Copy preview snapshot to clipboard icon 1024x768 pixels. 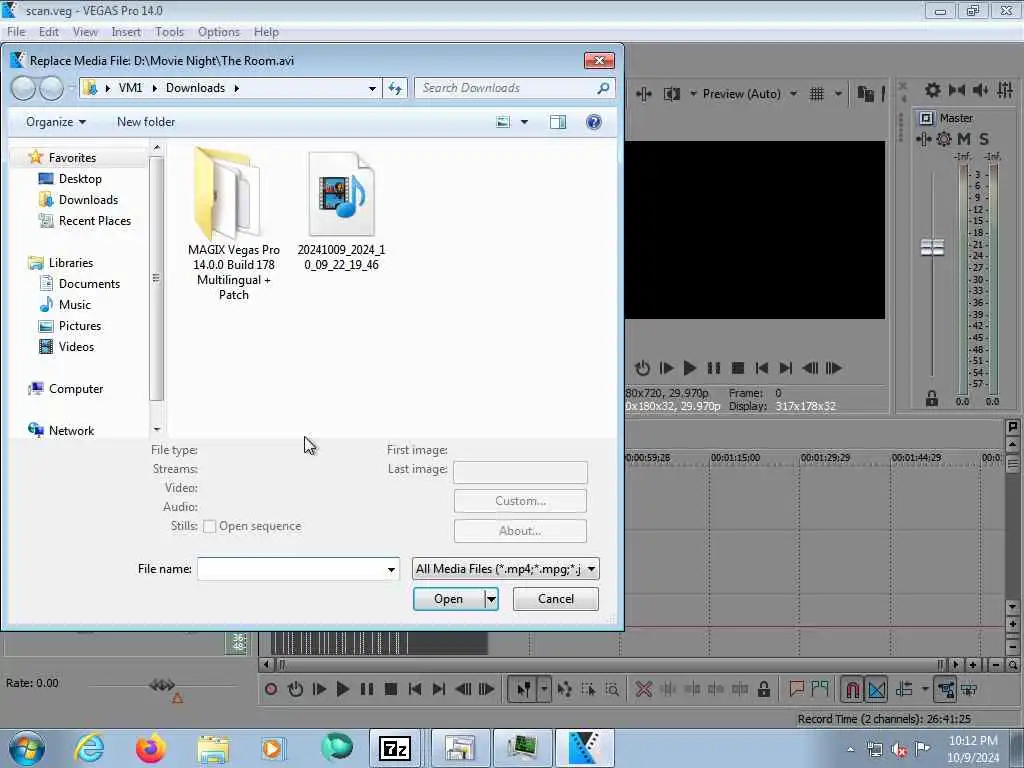865,94
